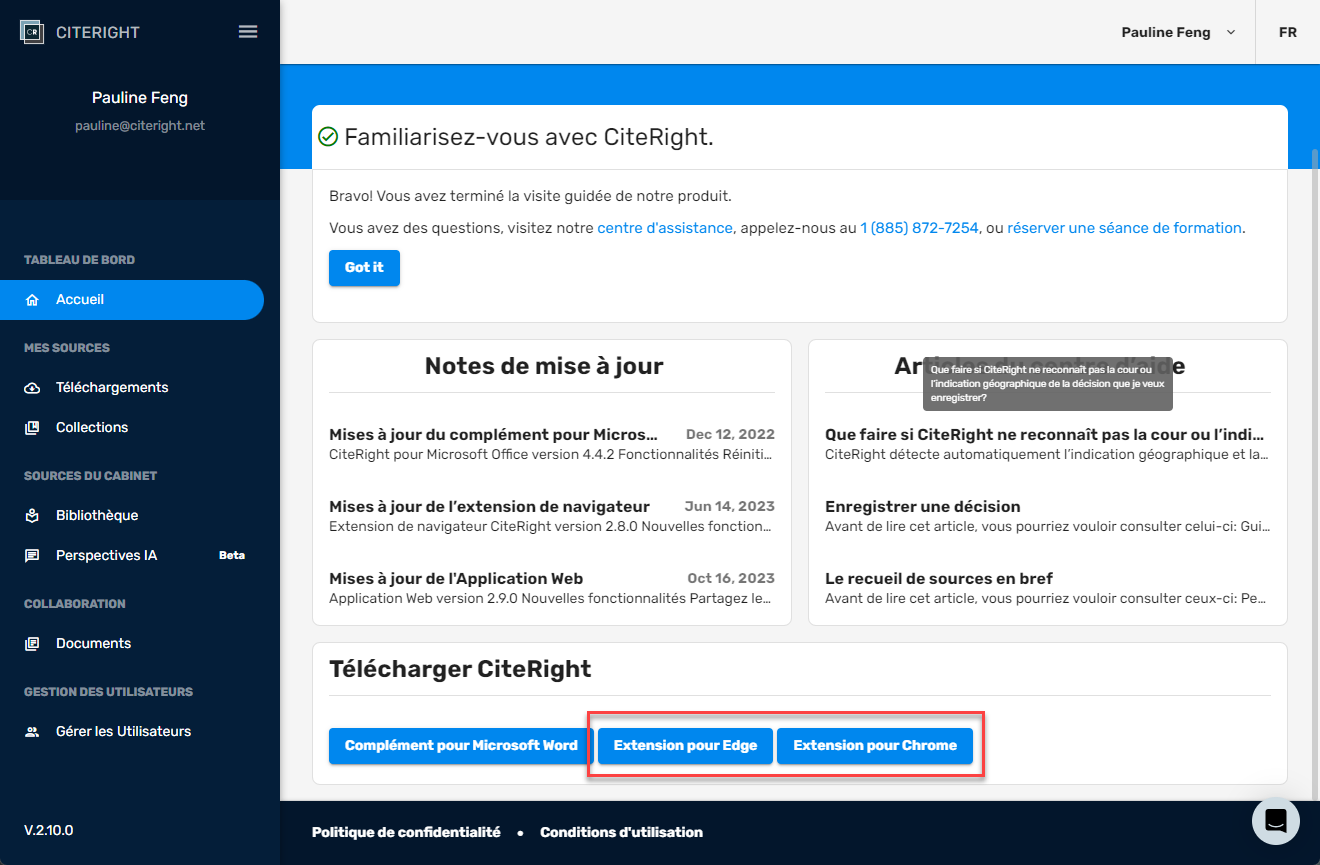
Task: Download Complément pour Microsoft Word
Action: [x=461, y=745]
